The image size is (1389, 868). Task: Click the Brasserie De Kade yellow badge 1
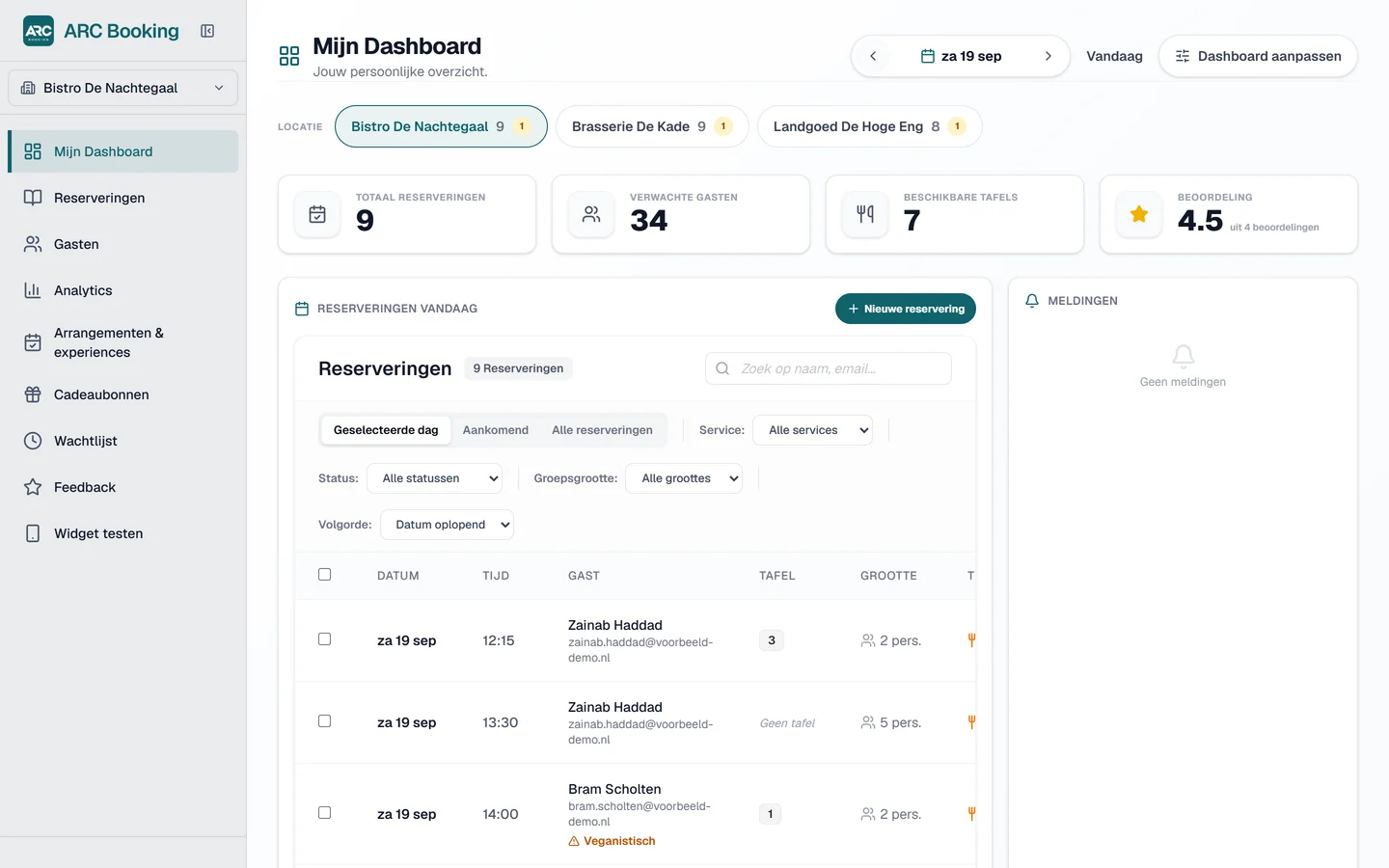click(723, 126)
